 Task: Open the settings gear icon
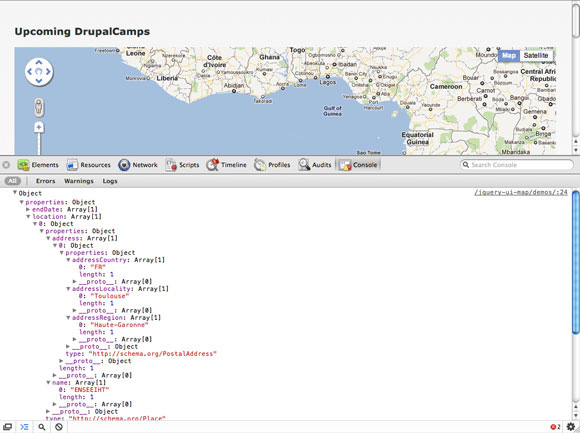pos(571,427)
